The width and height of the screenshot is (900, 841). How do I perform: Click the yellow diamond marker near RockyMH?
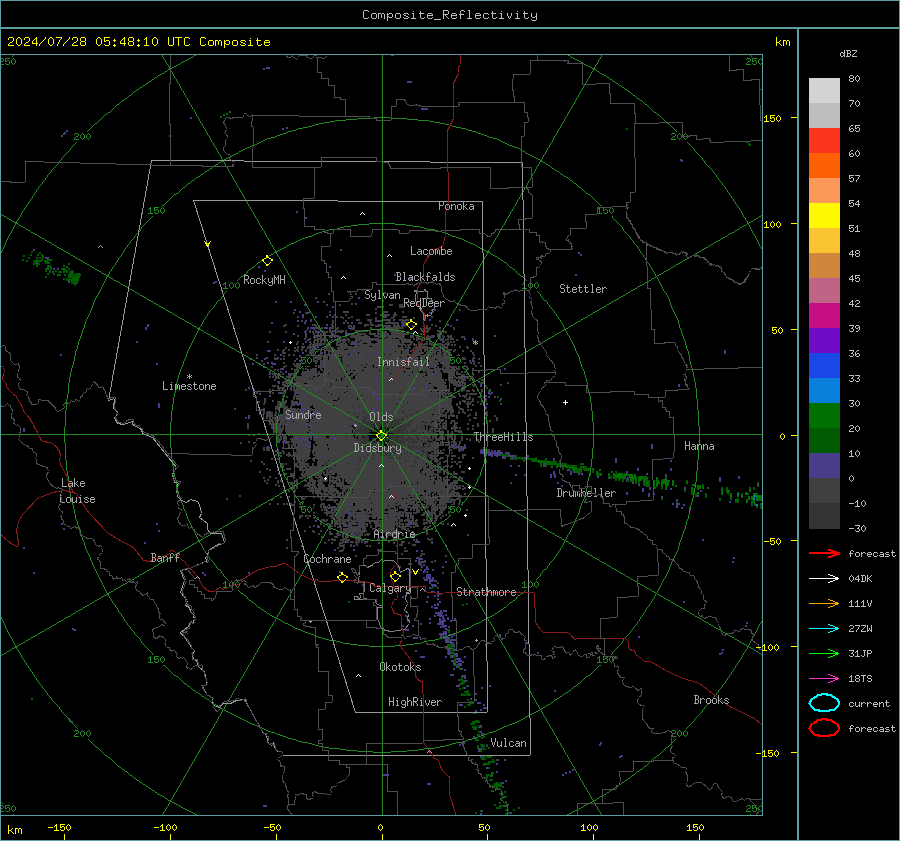[x=267, y=261]
